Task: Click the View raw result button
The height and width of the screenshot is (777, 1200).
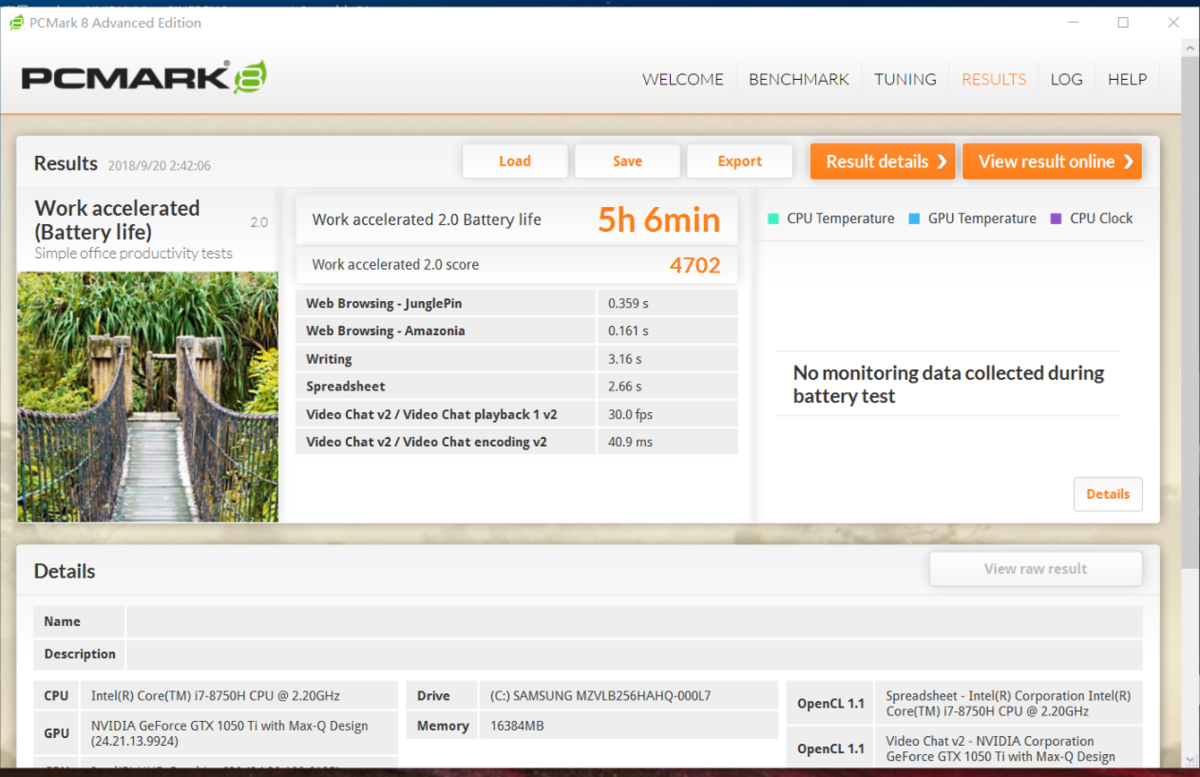Action: pyautogui.click(x=1036, y=568)
